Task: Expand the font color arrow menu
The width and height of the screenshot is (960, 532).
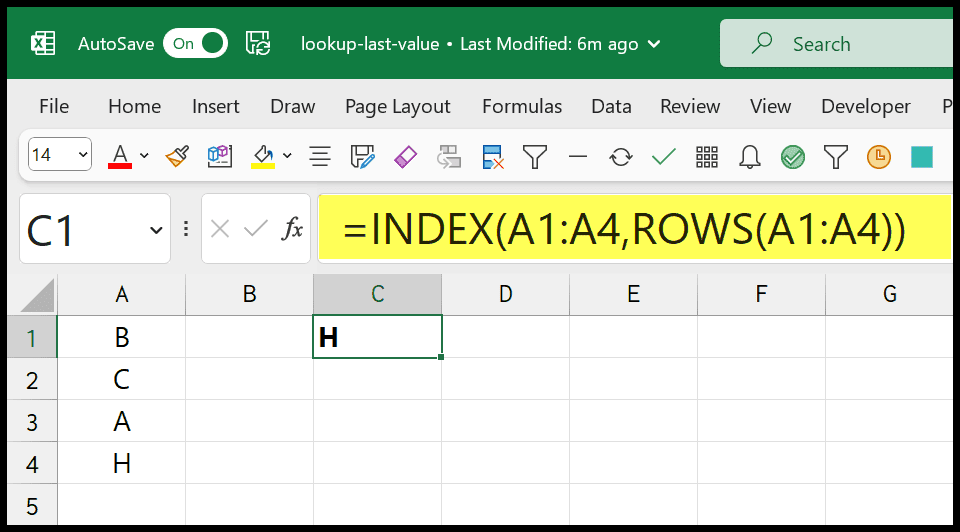Action: coord(144,155)
